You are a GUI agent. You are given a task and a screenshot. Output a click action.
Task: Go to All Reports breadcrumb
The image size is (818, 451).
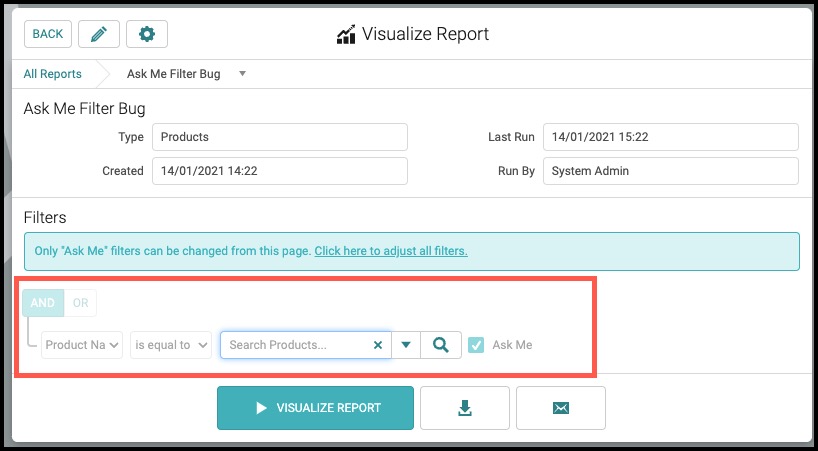53,74
